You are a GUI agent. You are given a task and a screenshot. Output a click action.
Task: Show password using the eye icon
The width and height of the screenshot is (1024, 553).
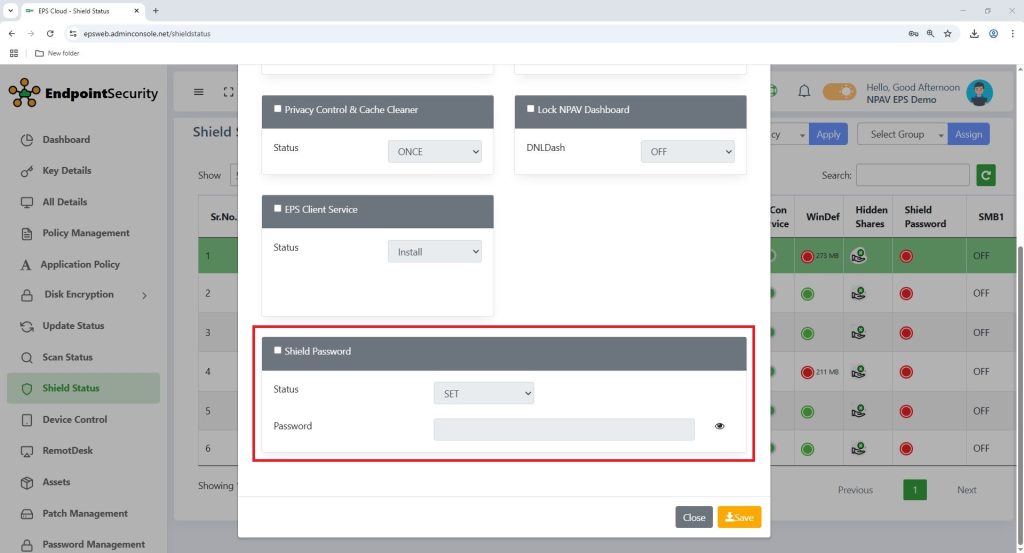(720, 426)
